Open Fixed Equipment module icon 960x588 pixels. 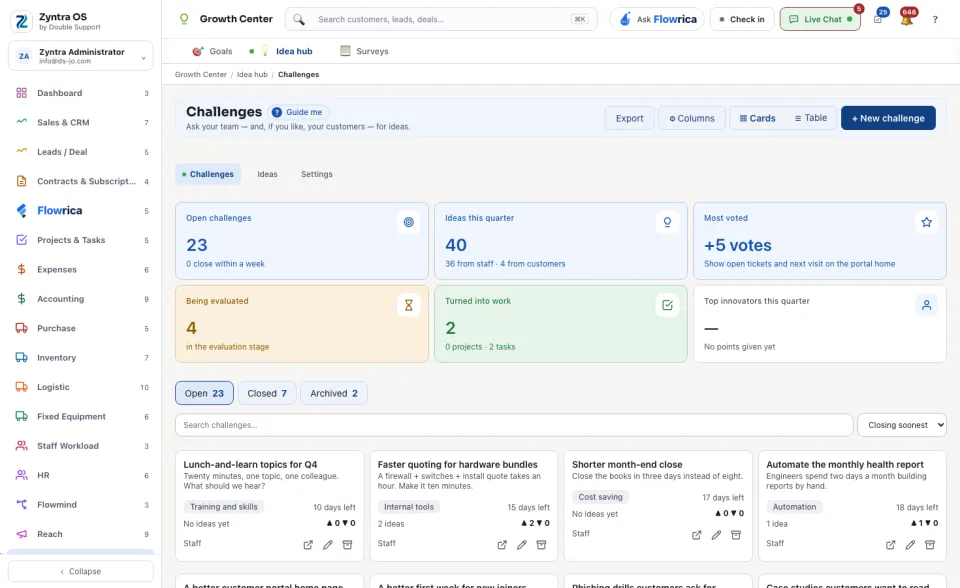click(x=21, y=416)
